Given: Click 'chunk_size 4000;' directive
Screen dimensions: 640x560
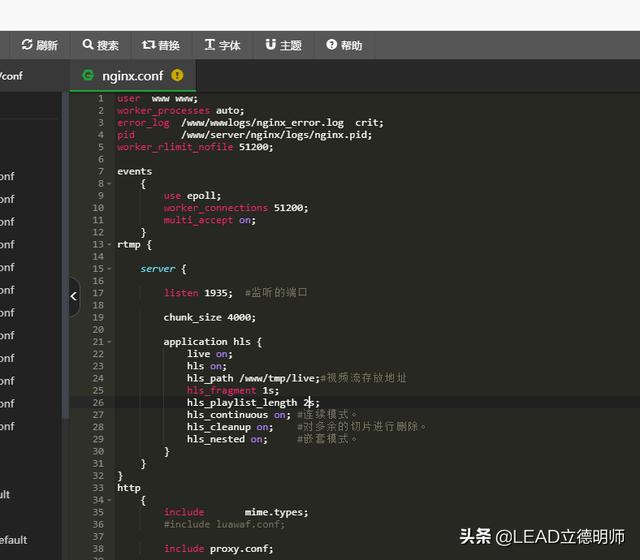Looking at the screenshot, I should point(210,318).
